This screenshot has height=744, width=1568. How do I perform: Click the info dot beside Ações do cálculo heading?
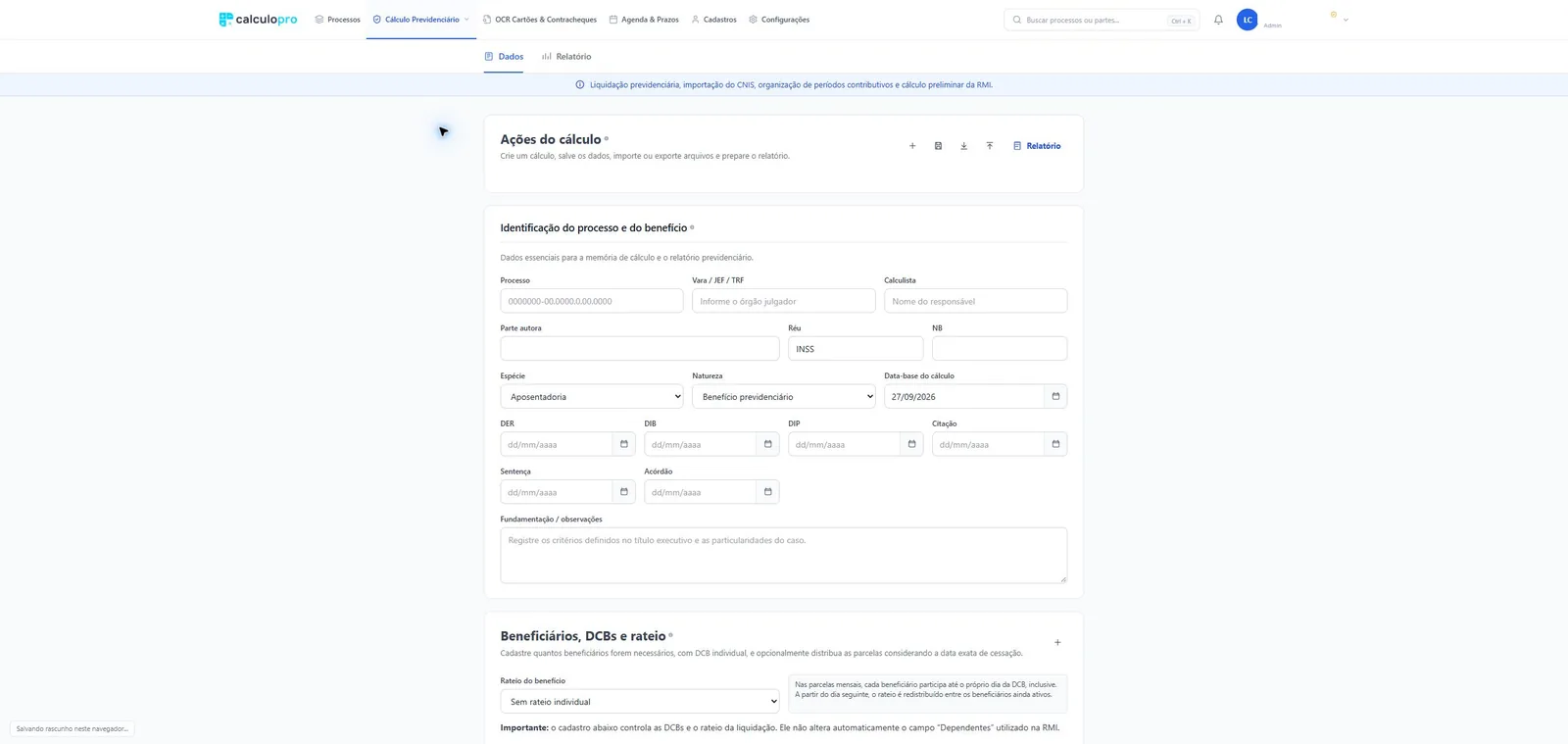pos(607,138)
